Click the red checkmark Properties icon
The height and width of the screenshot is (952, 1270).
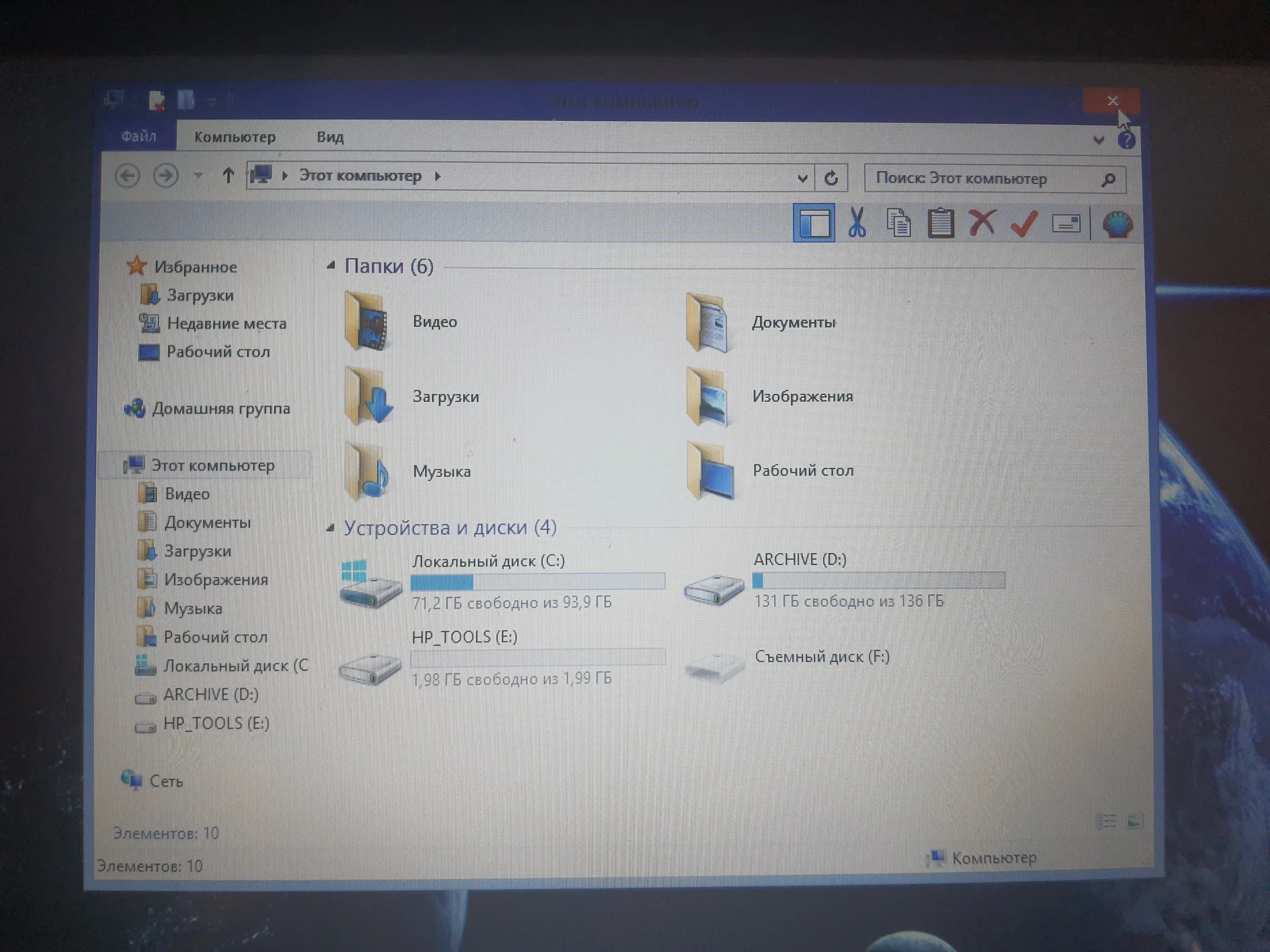coord(1024,223)
